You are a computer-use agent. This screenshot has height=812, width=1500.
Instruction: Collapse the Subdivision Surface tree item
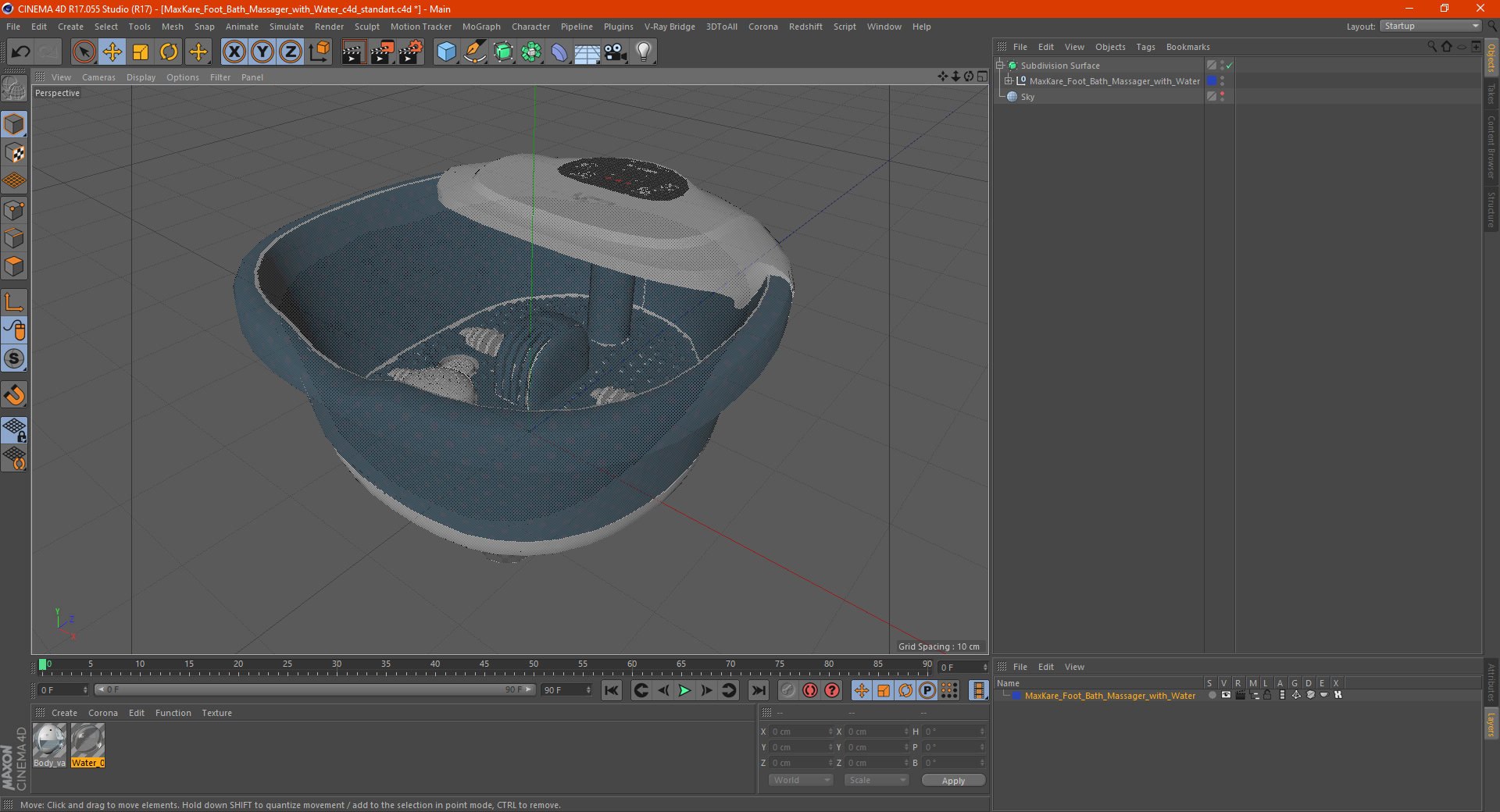[1000, 66]
